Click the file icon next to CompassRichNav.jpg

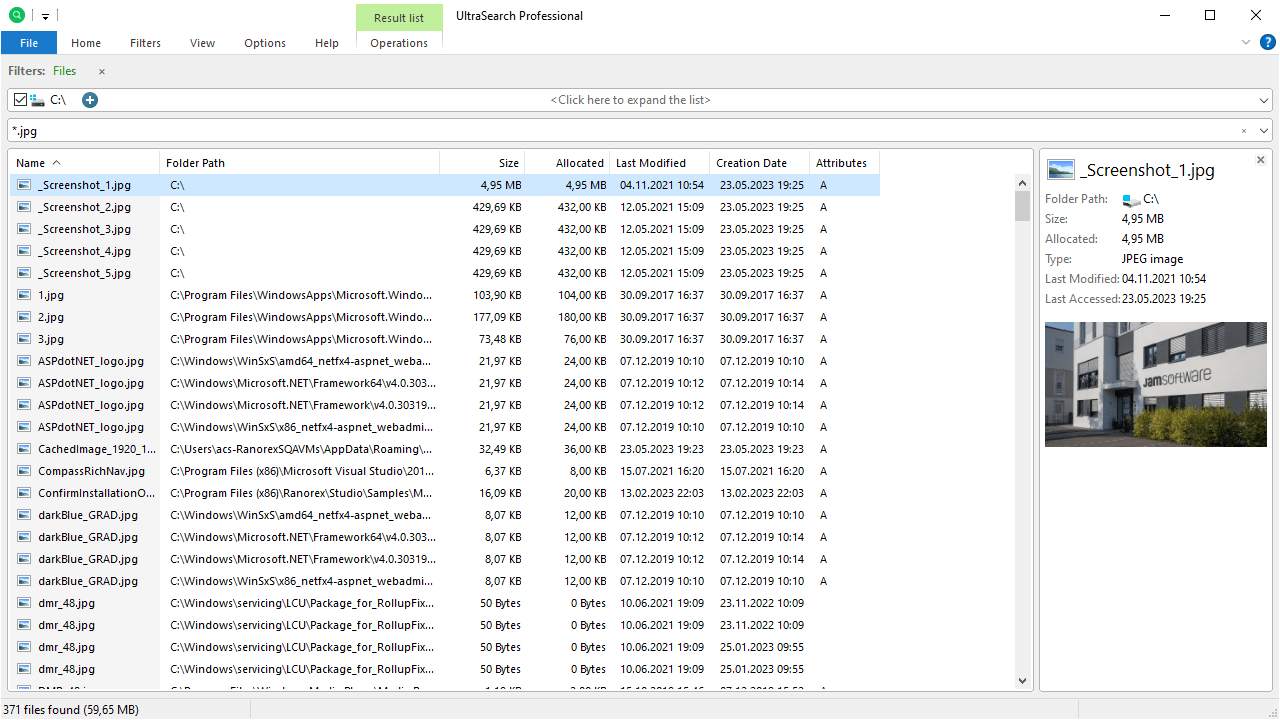pos(24,471)
